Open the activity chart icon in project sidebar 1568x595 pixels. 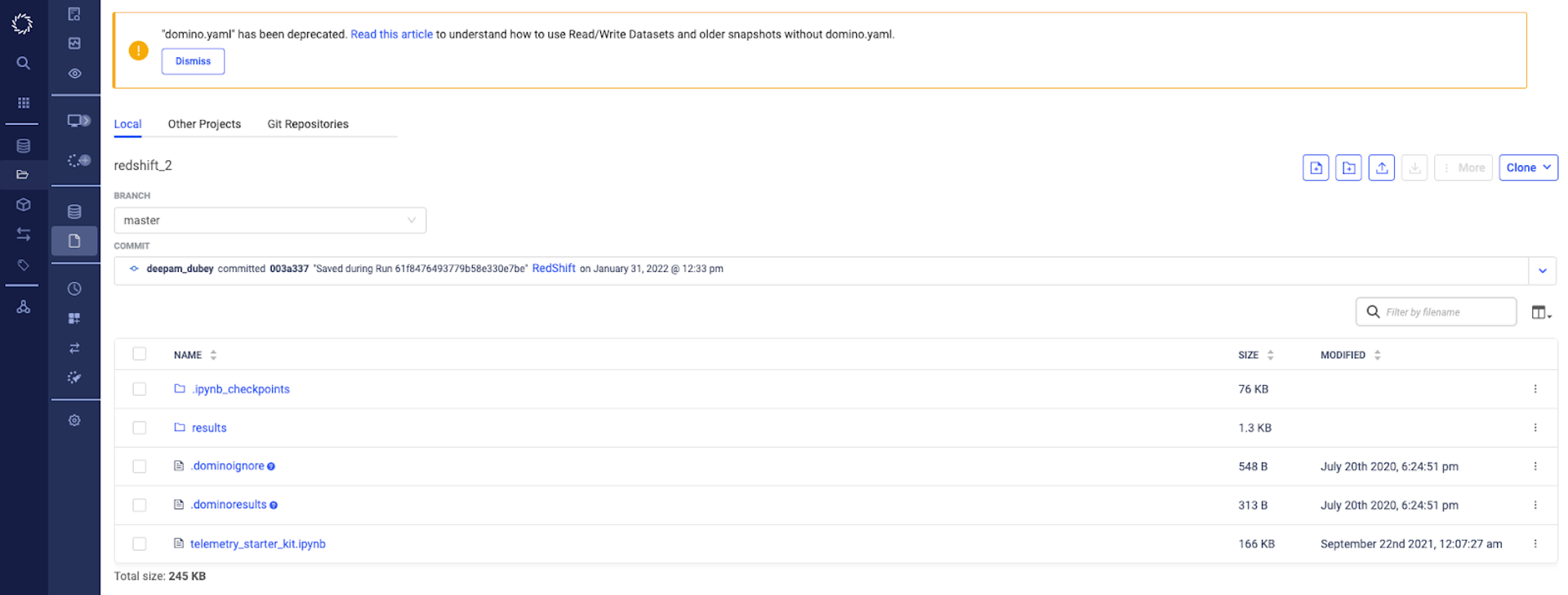point(74,43)
